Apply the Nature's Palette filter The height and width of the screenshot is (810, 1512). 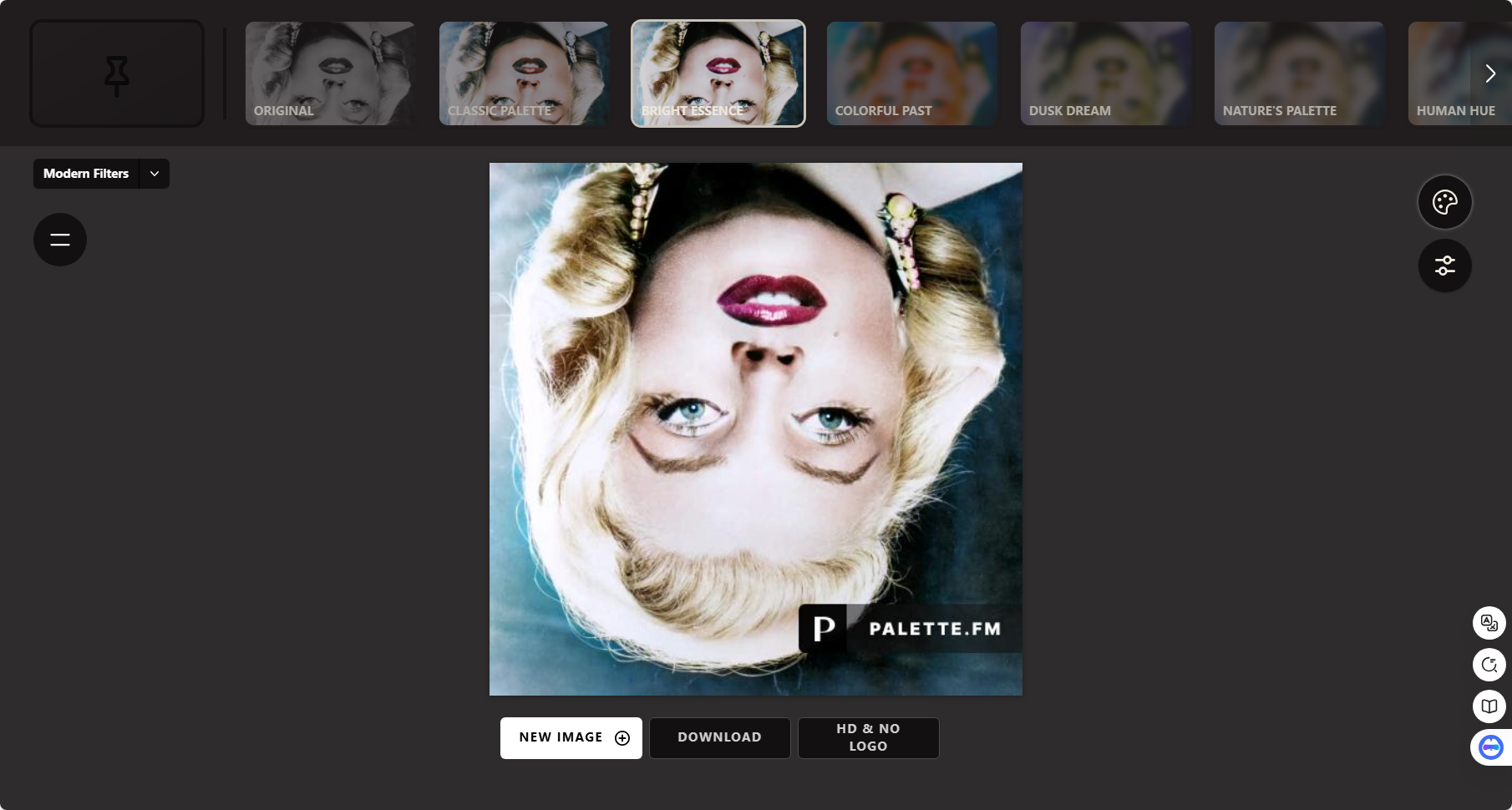(x=1299, y=73)
